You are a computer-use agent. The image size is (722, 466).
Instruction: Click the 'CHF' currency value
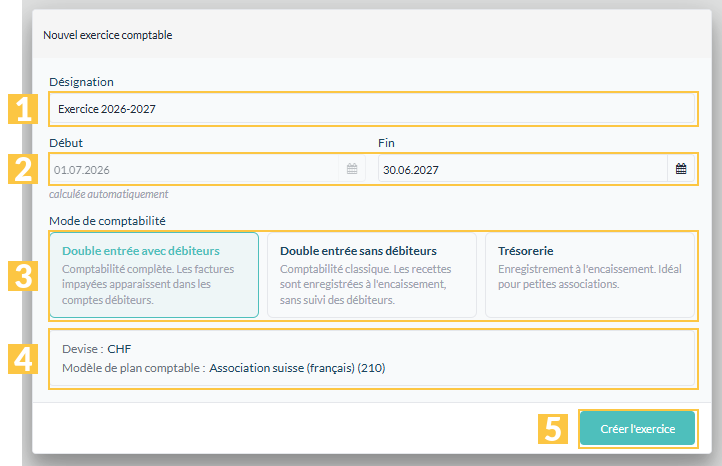pos(119,349)
